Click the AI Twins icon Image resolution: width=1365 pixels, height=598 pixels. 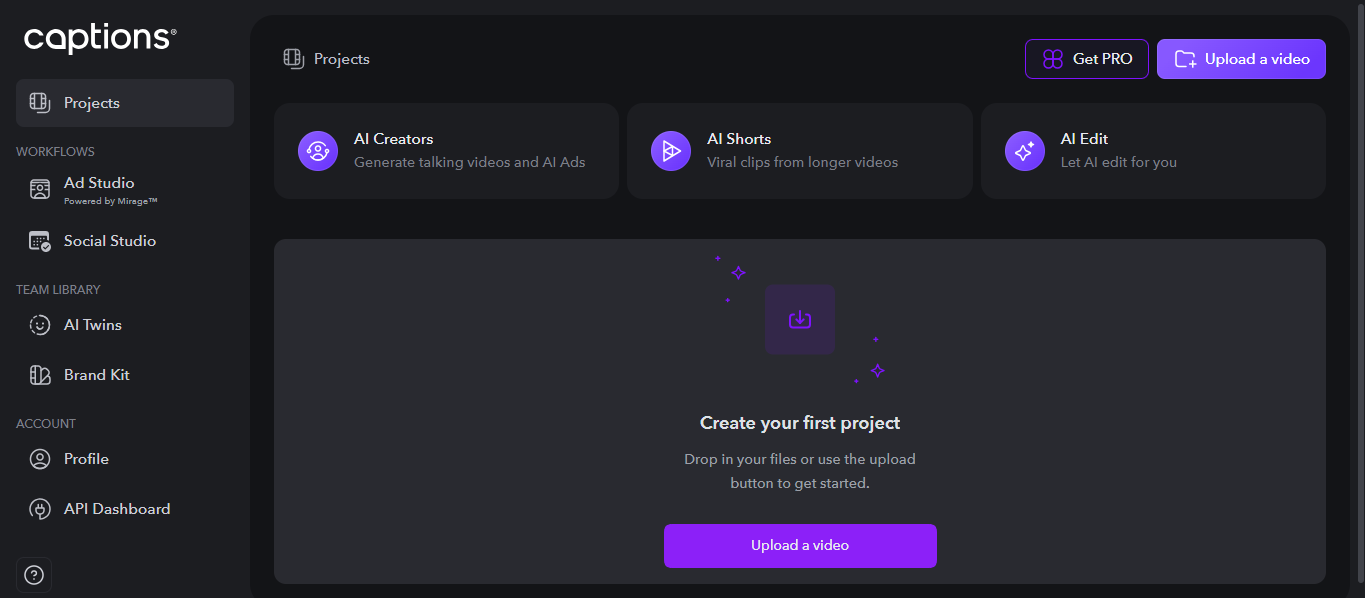[38, 324]
